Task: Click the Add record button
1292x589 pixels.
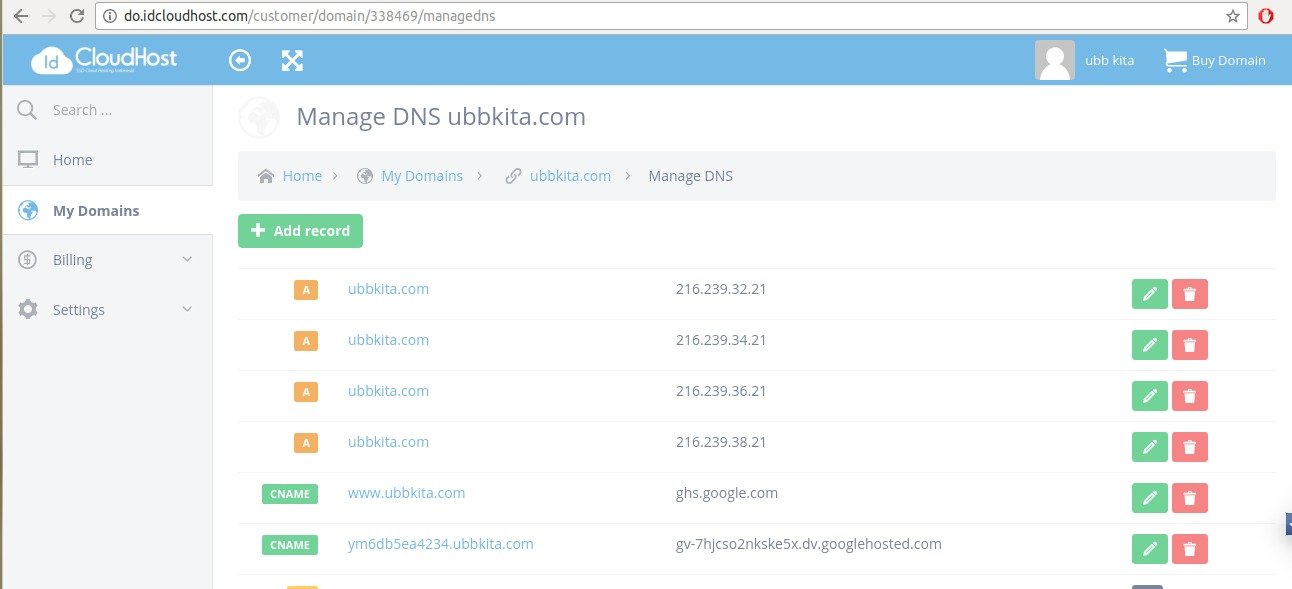Action: (300, 230)
